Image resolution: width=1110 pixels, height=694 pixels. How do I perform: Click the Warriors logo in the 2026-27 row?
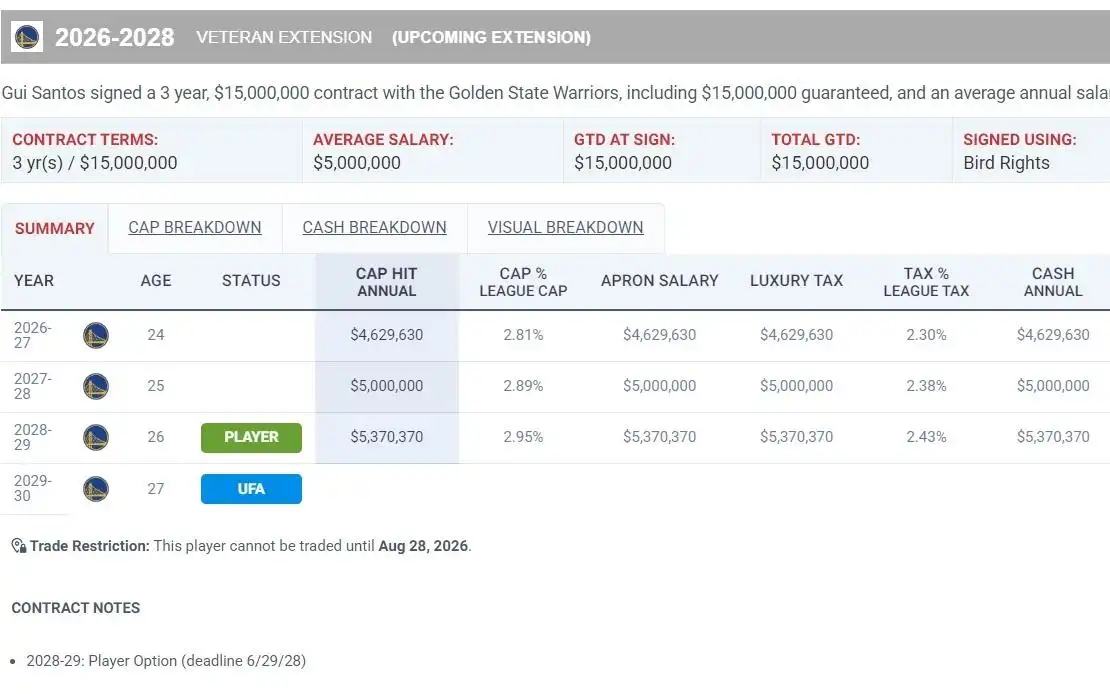click(96, 335)
